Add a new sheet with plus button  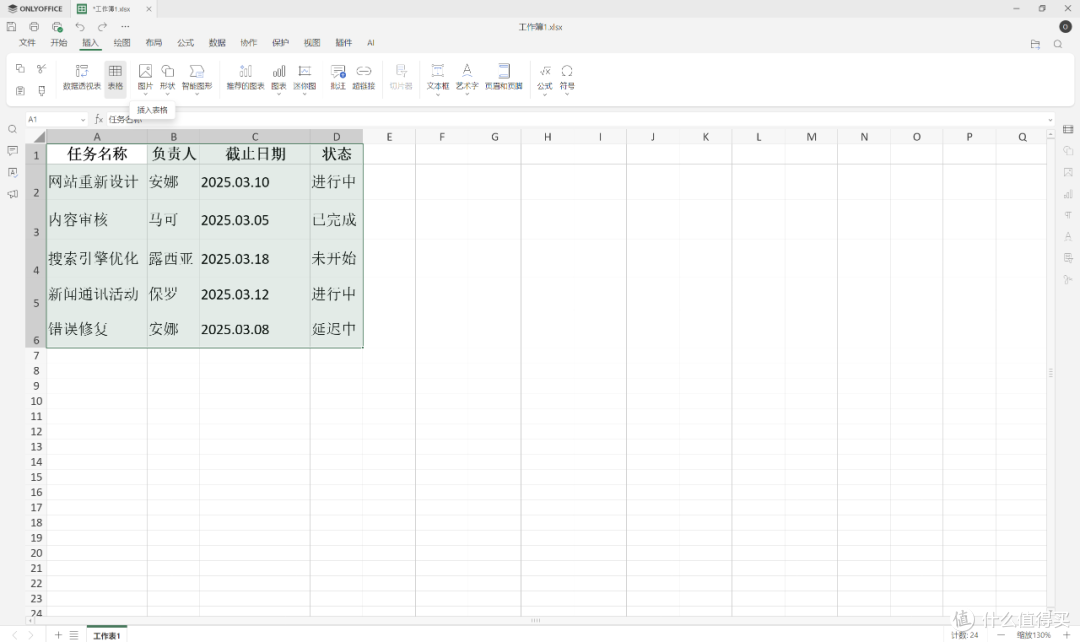coord(58,635)
